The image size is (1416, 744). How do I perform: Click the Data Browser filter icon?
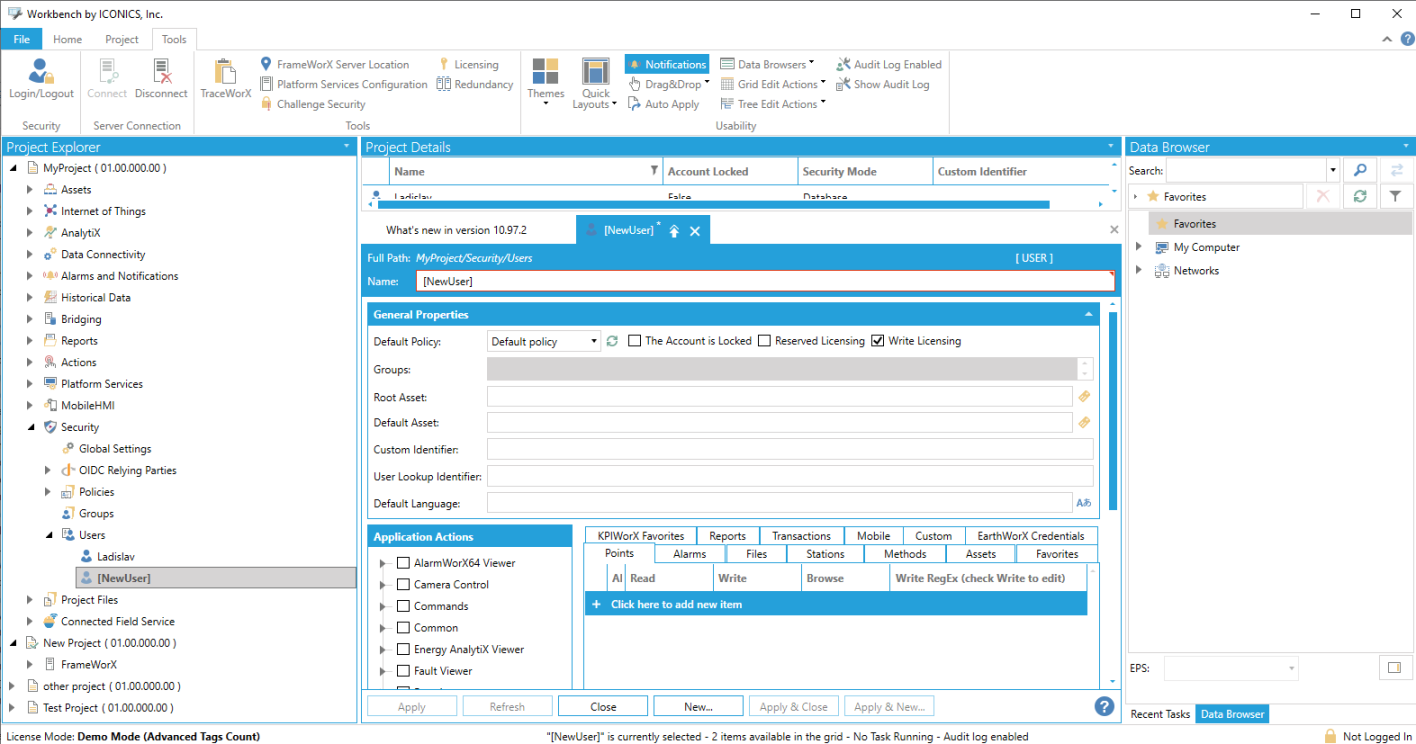(x=1396, y=196)
